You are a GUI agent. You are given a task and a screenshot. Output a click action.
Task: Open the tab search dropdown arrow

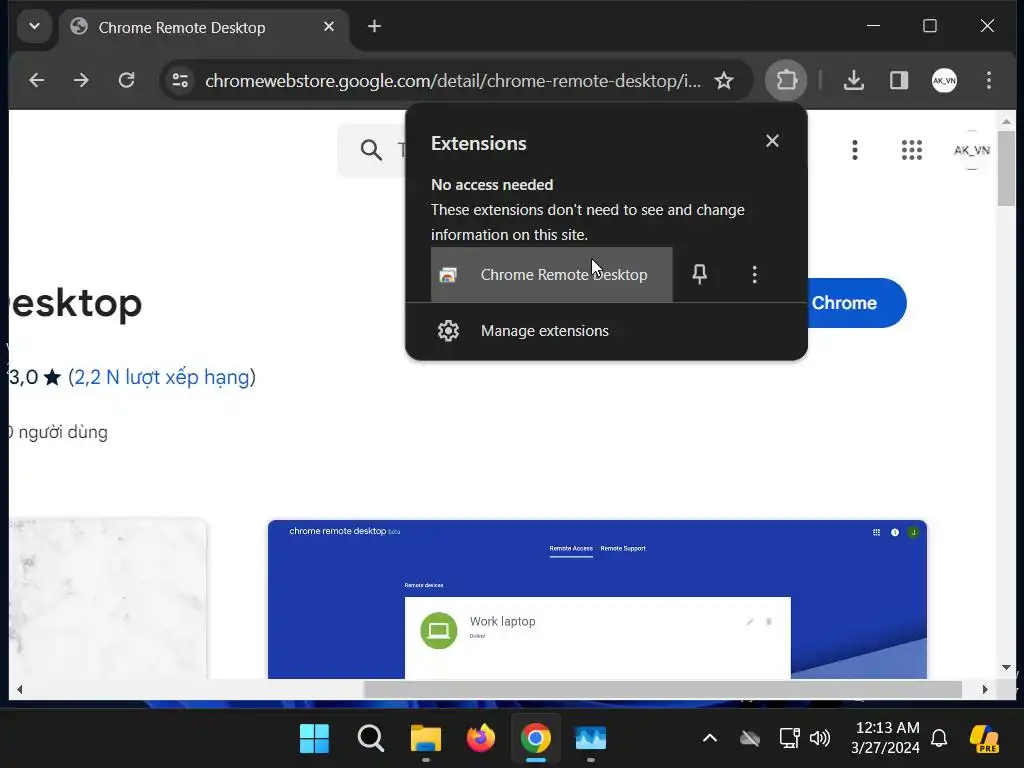(x=34, y=27)
